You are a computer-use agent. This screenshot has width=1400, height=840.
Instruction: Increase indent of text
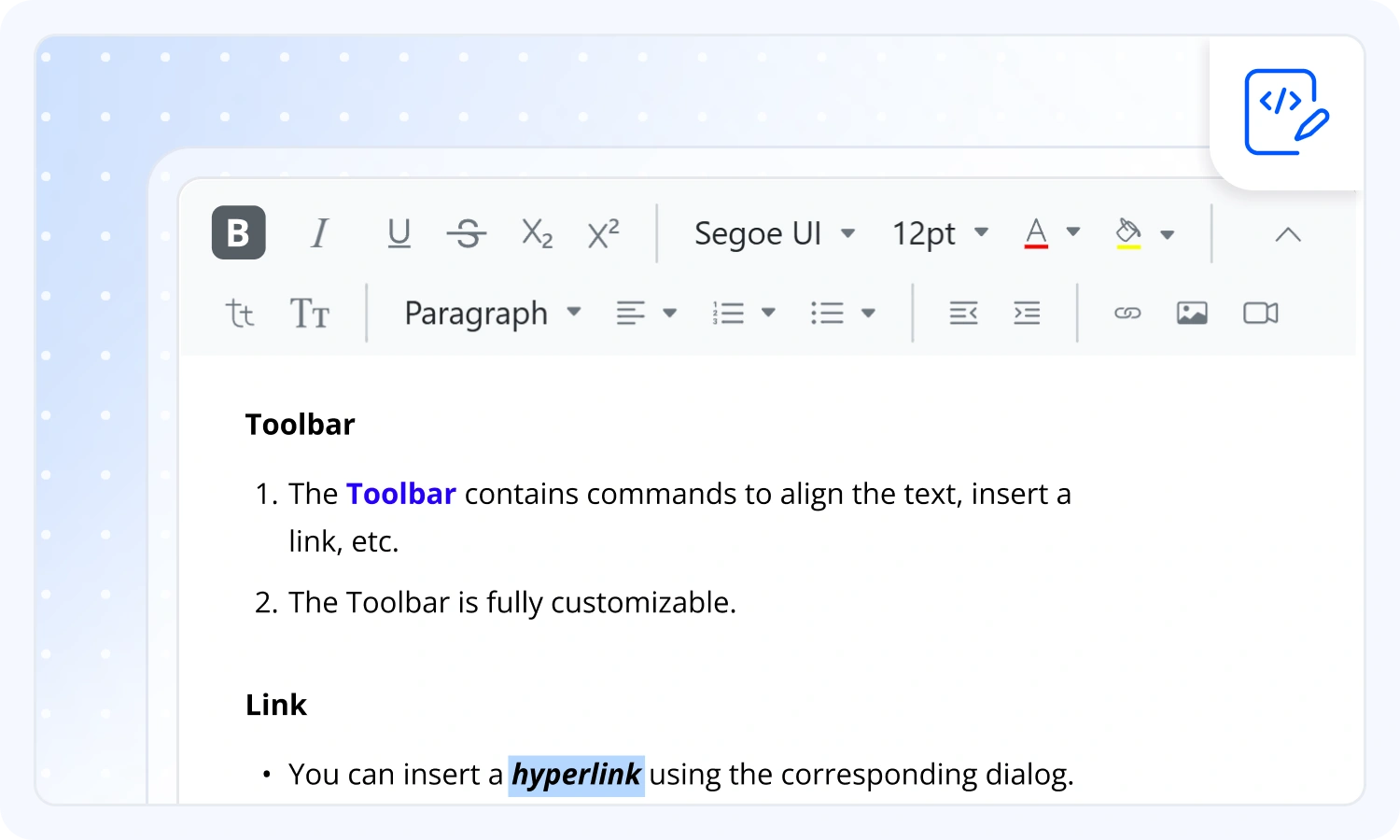click(1027, 313)
